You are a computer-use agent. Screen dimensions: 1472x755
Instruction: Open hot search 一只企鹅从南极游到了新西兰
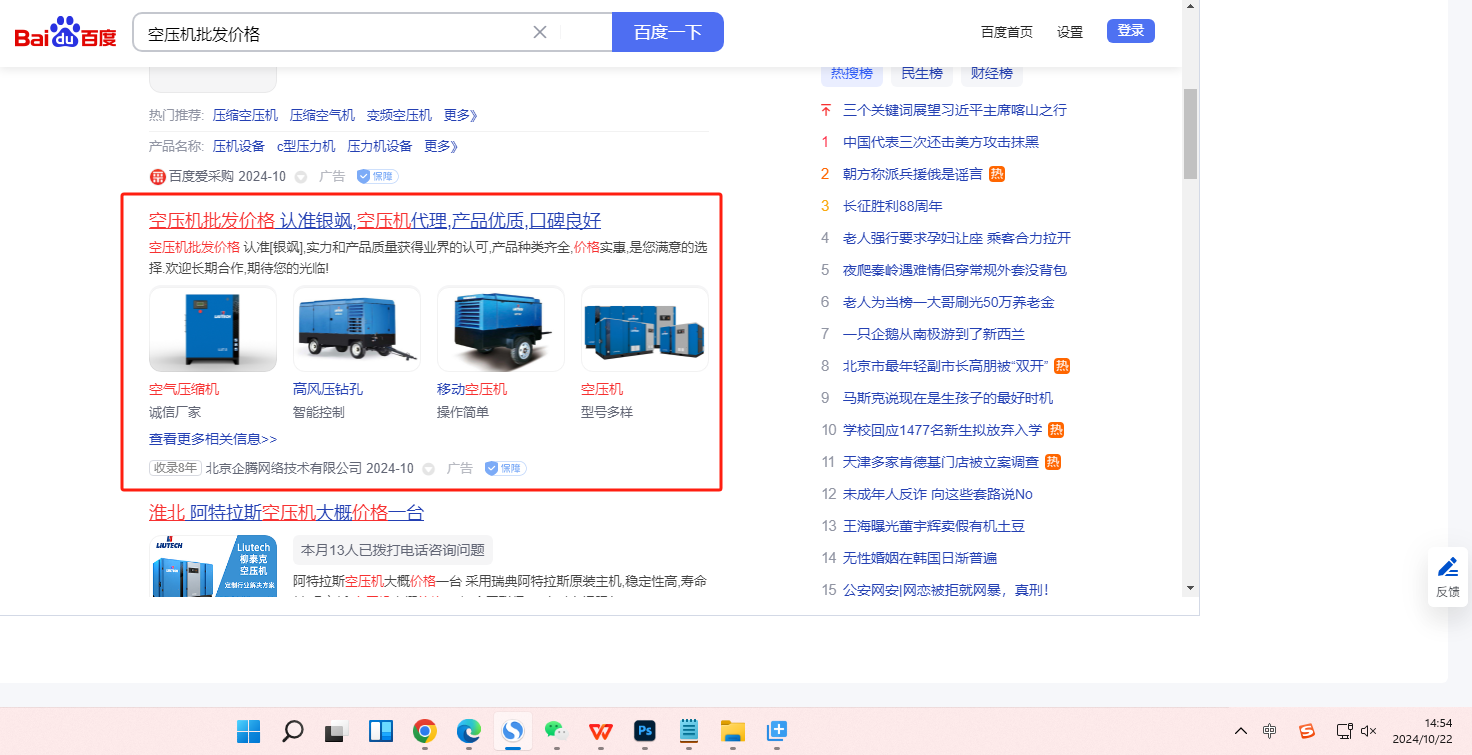(934, 334)
